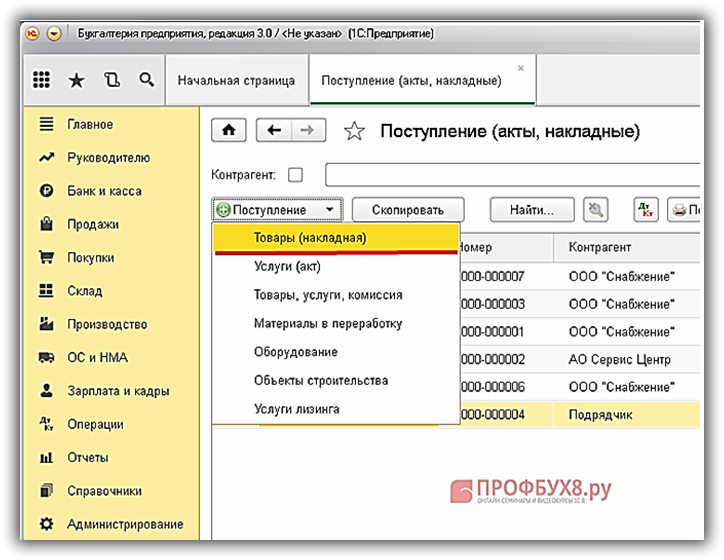
Task: Select Материалы в переработку entry
Action: [336, 323]
